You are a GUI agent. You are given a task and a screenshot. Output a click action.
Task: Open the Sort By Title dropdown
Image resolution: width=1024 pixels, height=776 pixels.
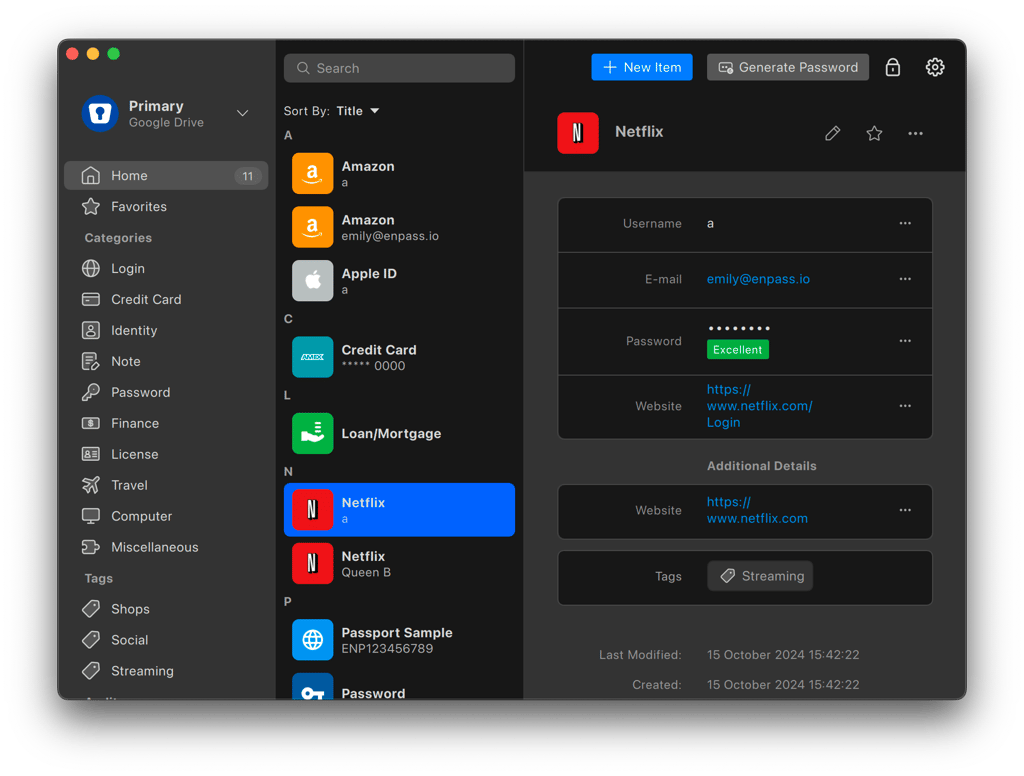click(x=357, y=111)
